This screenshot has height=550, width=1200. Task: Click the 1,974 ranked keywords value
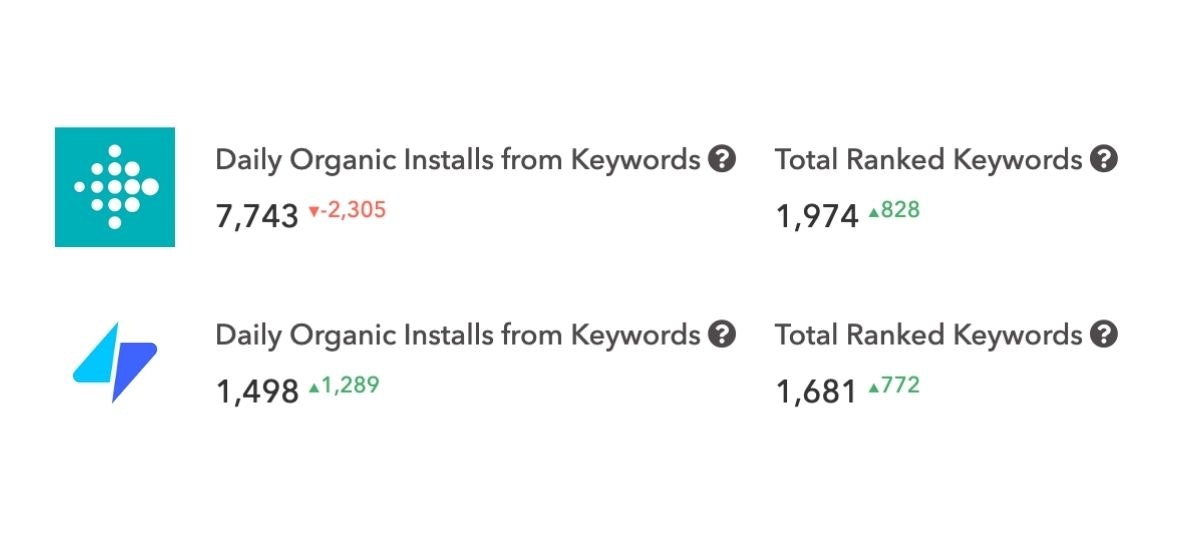click(817, 215)
